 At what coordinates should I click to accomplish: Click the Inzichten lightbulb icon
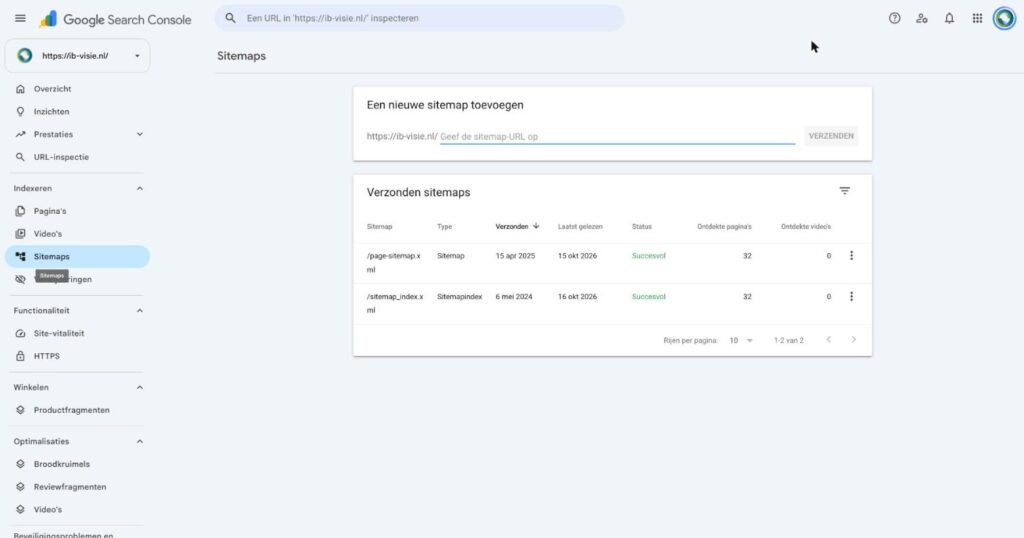tap(20, 112)
